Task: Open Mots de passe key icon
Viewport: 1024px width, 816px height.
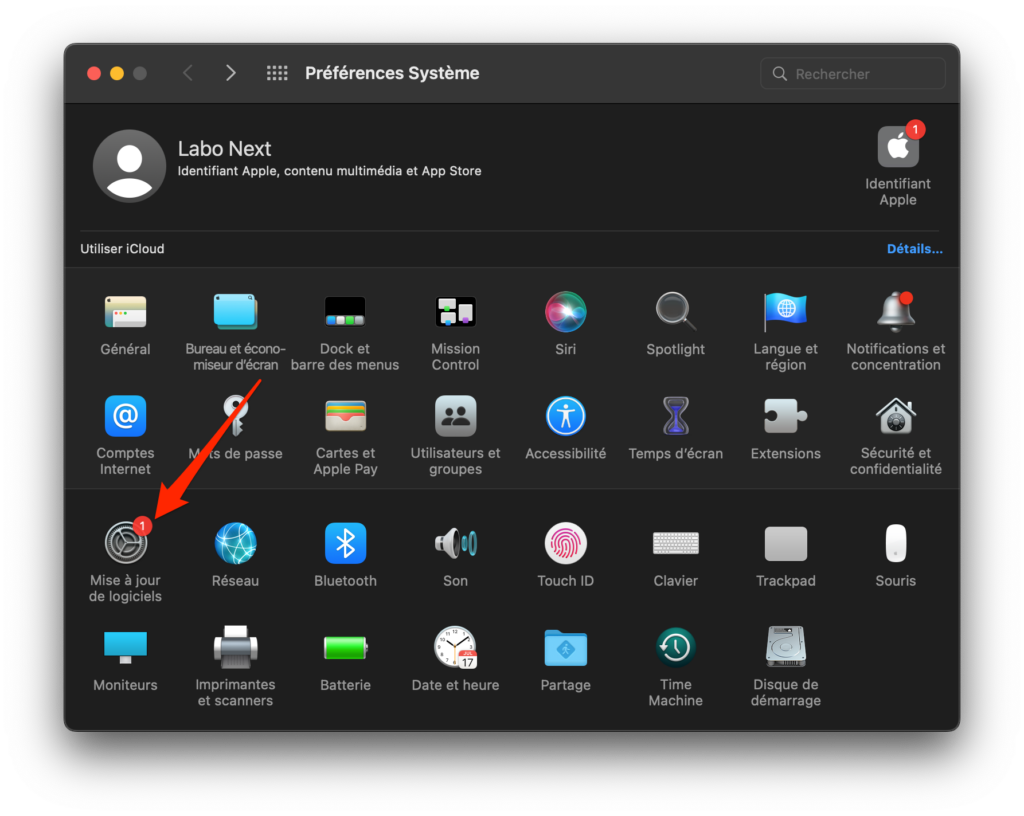Action: [x=235, y=416]
